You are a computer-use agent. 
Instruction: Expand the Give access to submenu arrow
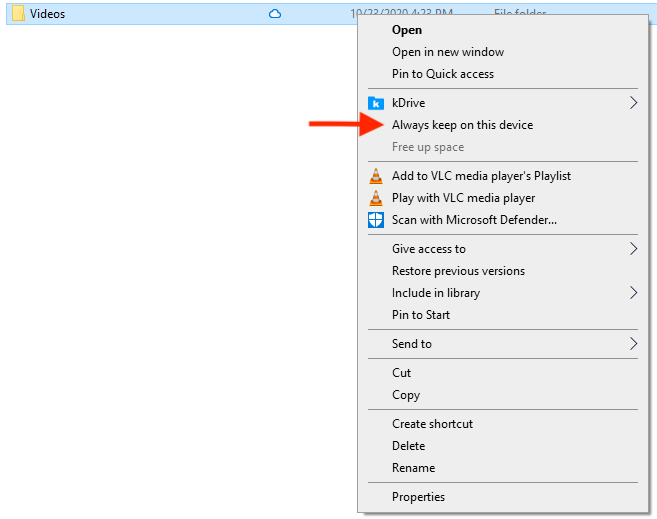click(633, 249)
